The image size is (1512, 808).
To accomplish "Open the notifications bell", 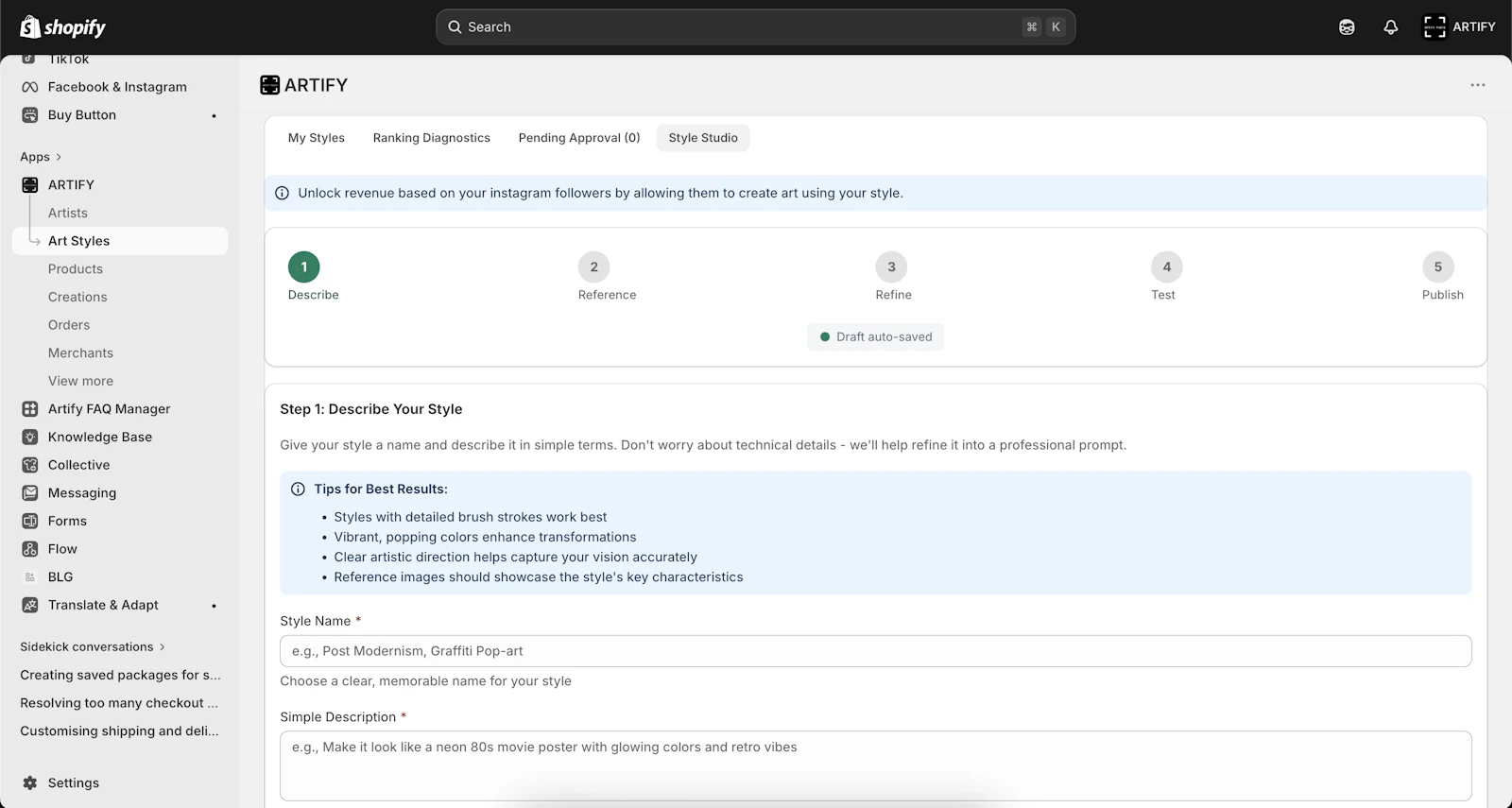I will [1390, 27].
